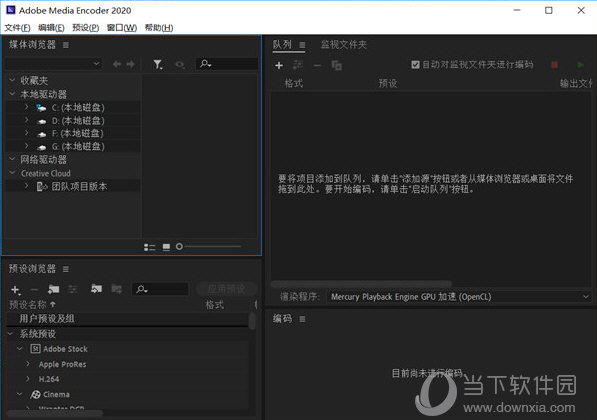
Task: Switch Media Browser to list view
Action: point(150,247)
